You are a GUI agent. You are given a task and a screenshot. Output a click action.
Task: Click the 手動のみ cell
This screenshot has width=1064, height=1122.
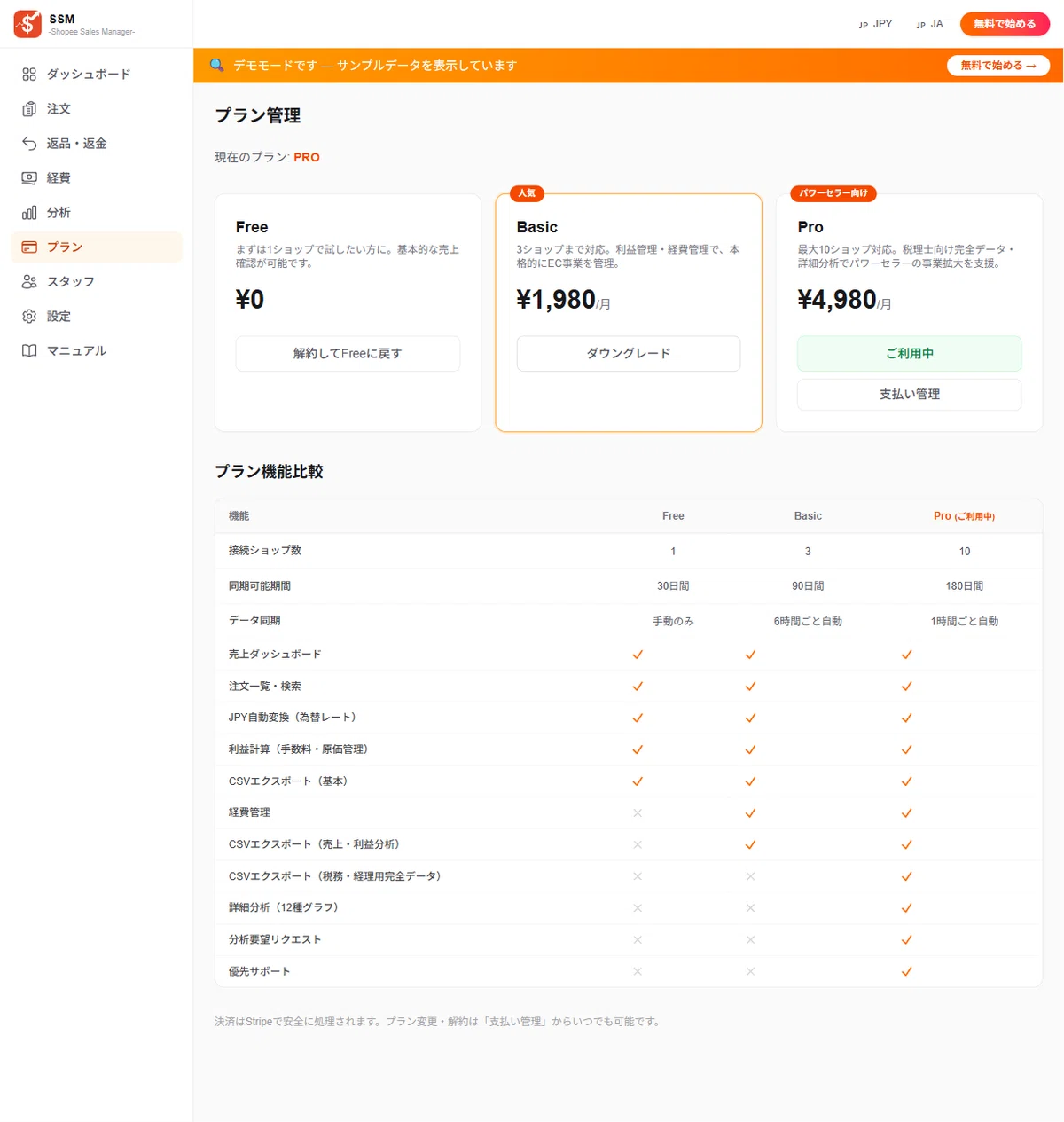pos(673,622)
